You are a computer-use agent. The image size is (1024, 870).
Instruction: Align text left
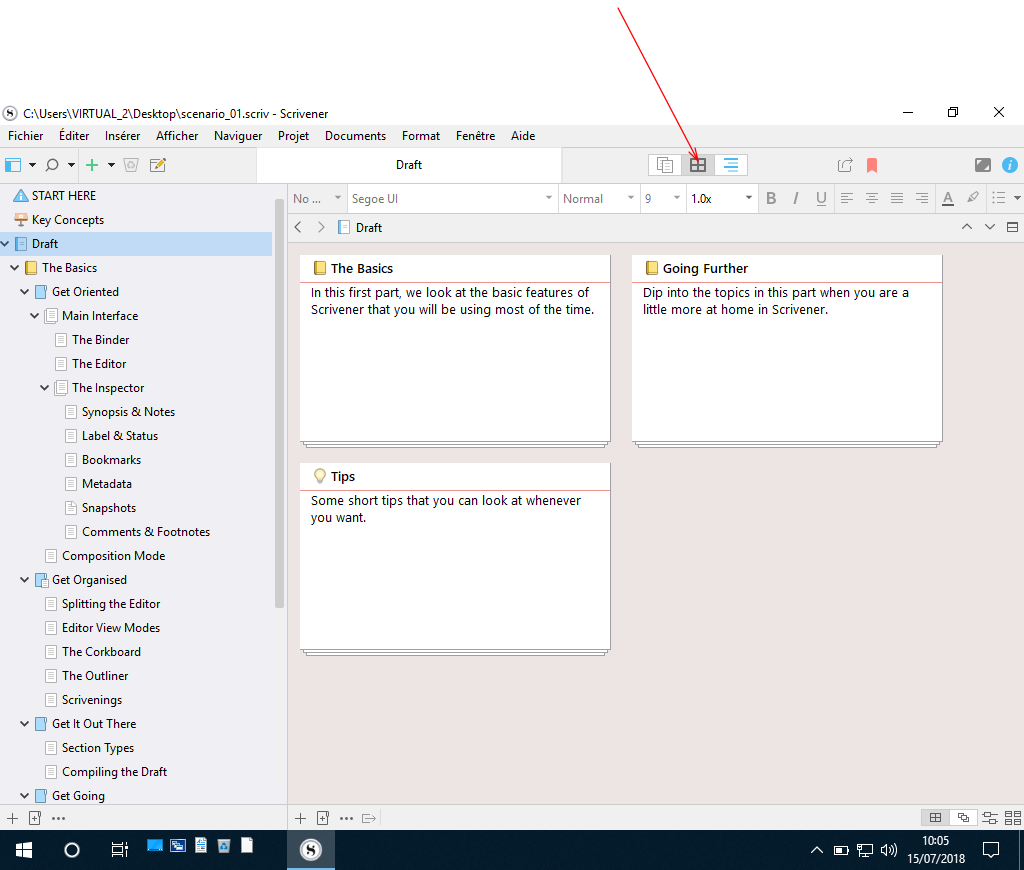coord(847,199)
